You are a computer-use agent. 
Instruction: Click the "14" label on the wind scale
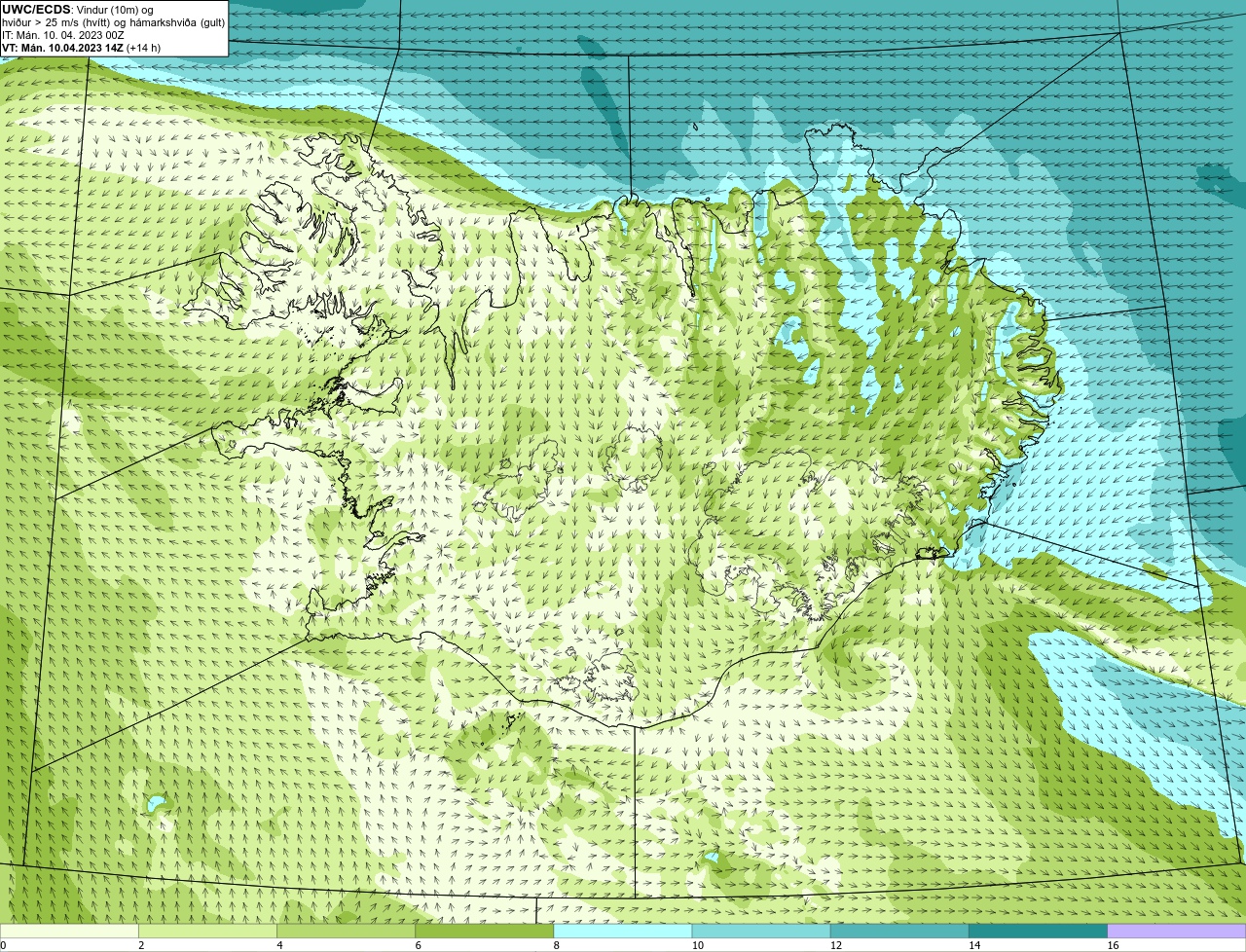(974, 945)
